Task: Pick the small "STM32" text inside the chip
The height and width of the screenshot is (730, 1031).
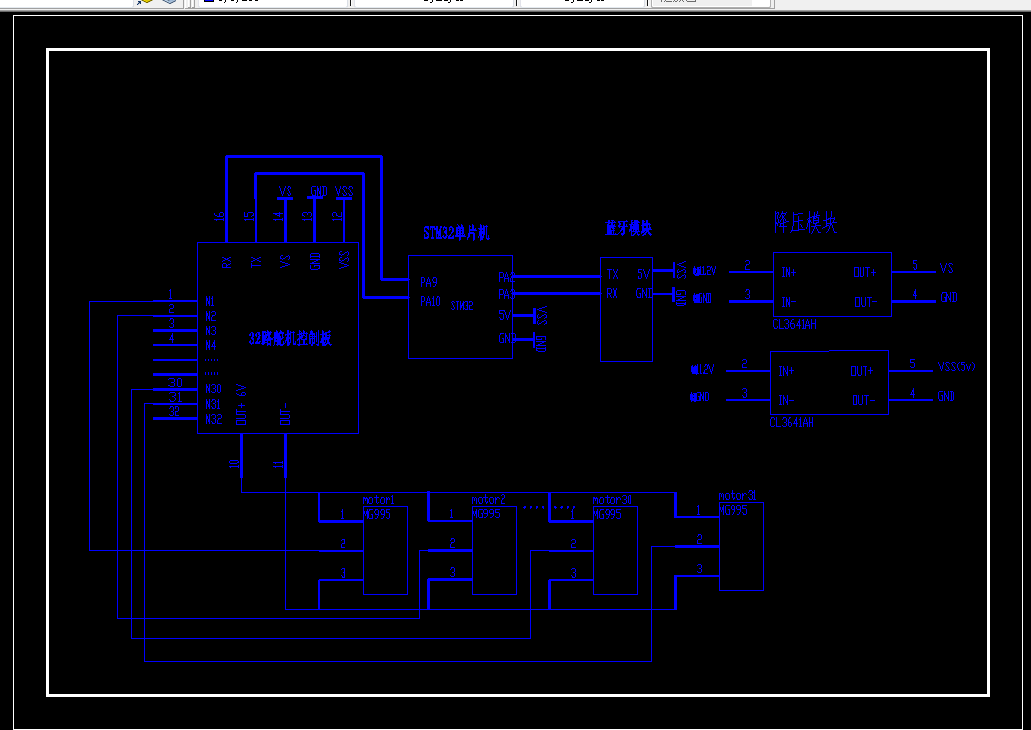Action: click(462, 306)
